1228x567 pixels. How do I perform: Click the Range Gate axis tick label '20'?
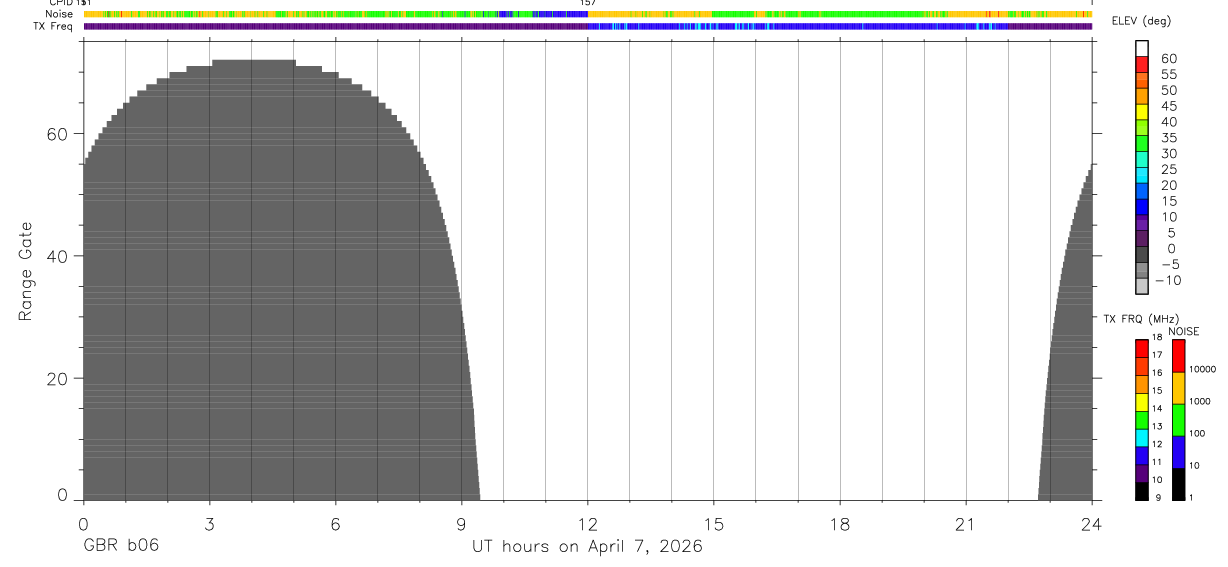tap(59, 379)
